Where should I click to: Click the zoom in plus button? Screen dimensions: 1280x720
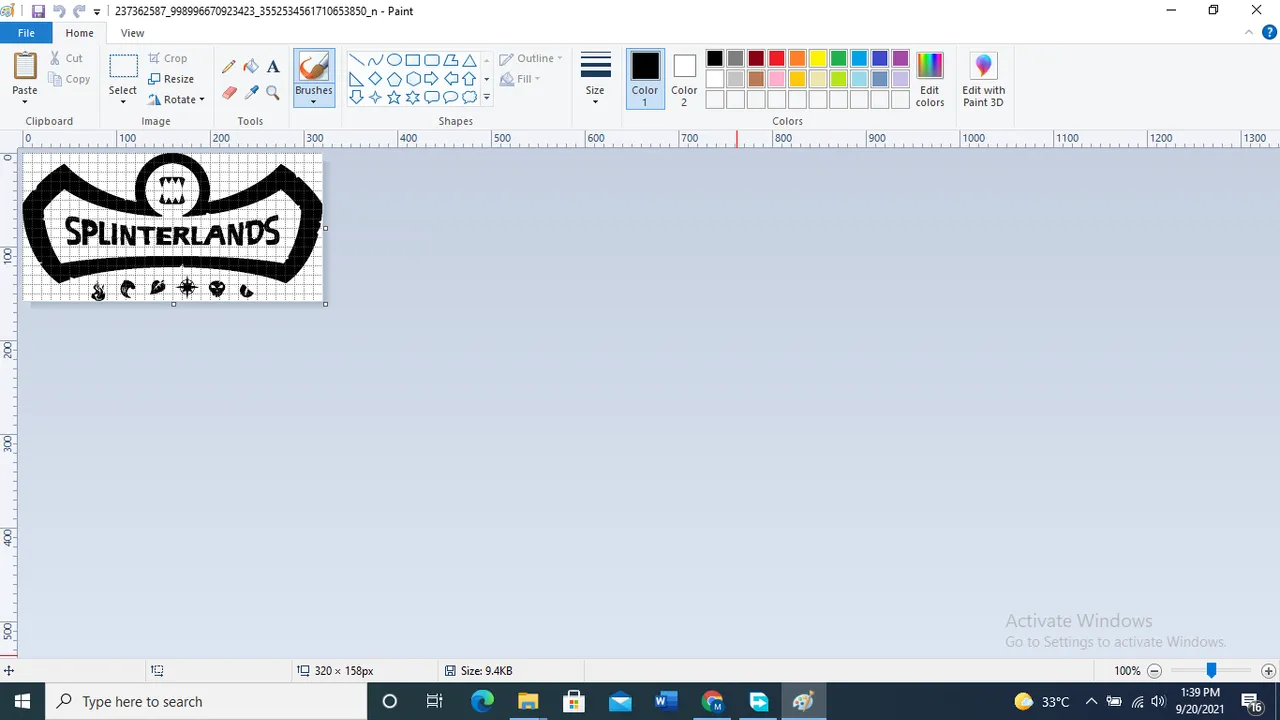1269,671
